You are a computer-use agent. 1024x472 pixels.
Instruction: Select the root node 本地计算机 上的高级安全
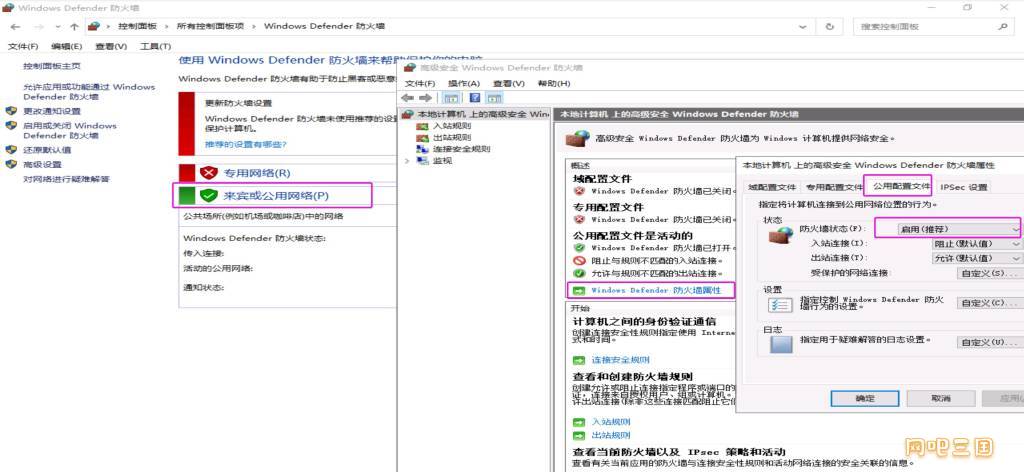(475, 114)
